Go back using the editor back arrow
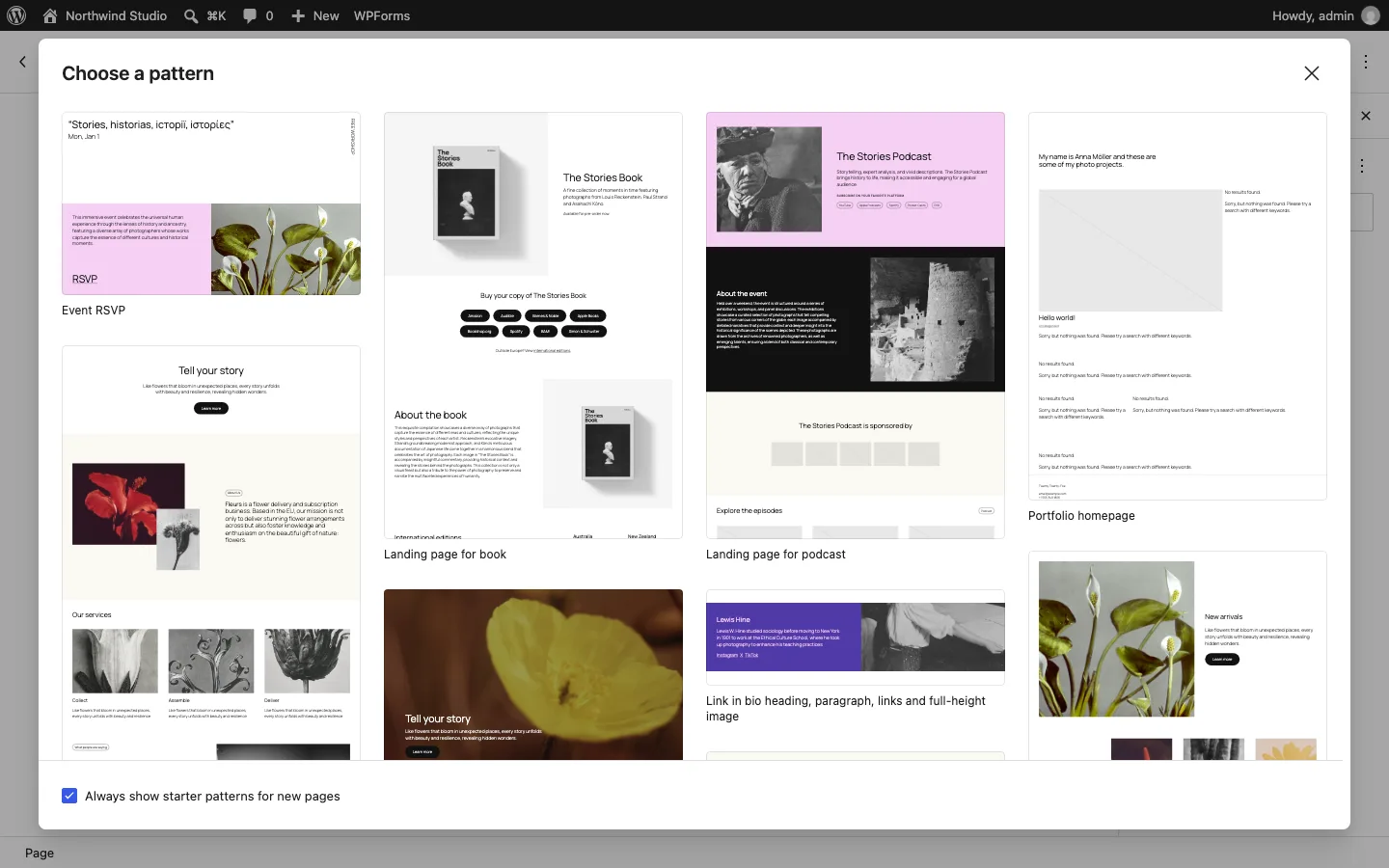Screen dimensions: 1389x868 tap(22, 62)
